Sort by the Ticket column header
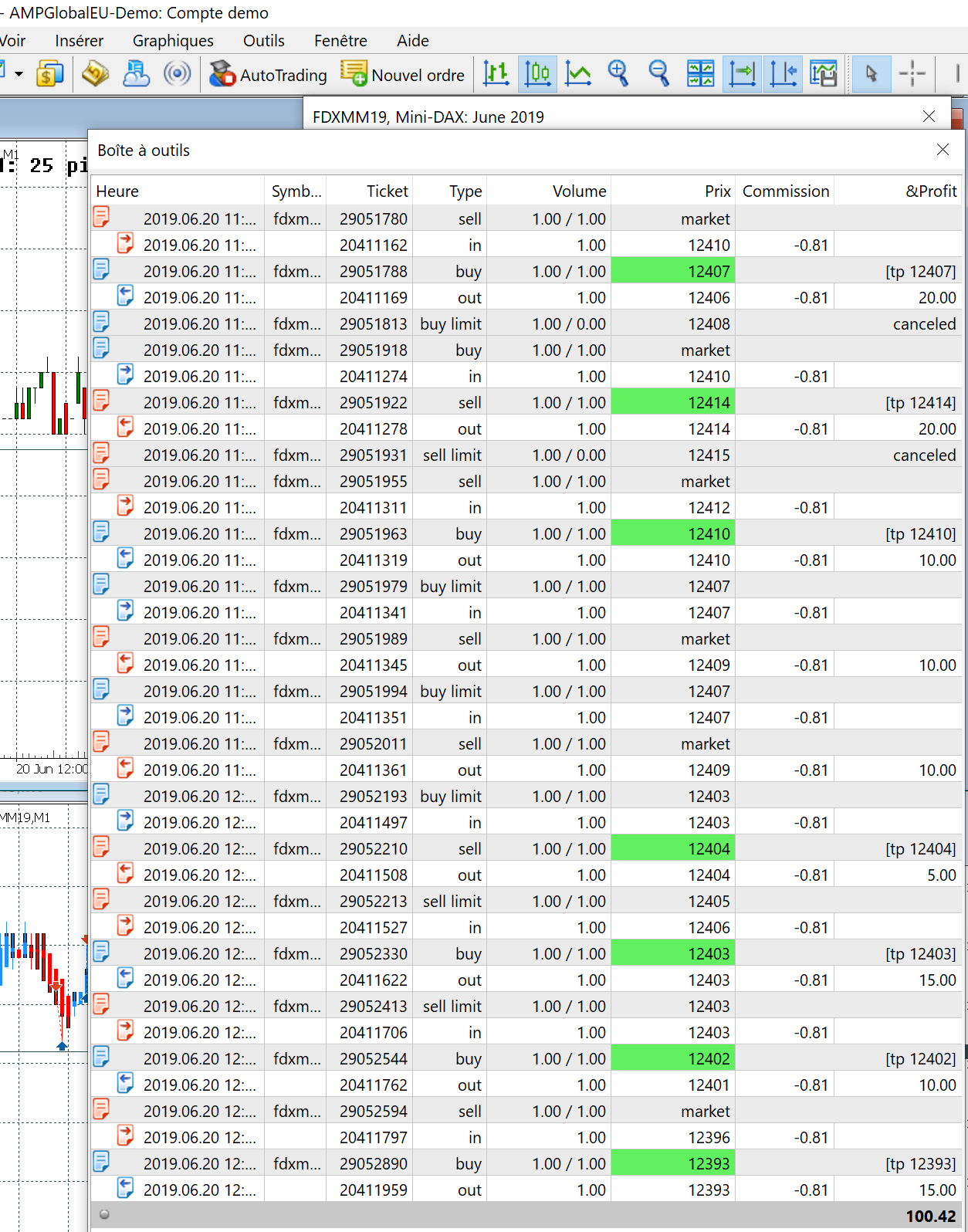The height and width of the screenshot is (1232, 968). [370, 191]
